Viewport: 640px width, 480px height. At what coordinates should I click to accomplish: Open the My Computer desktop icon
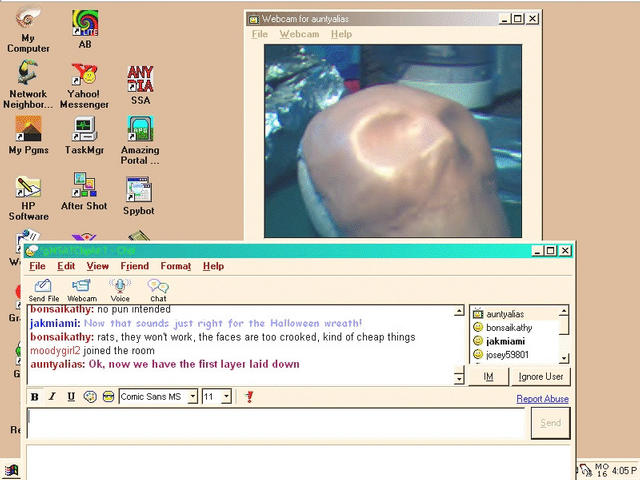(x=28, y=31)
